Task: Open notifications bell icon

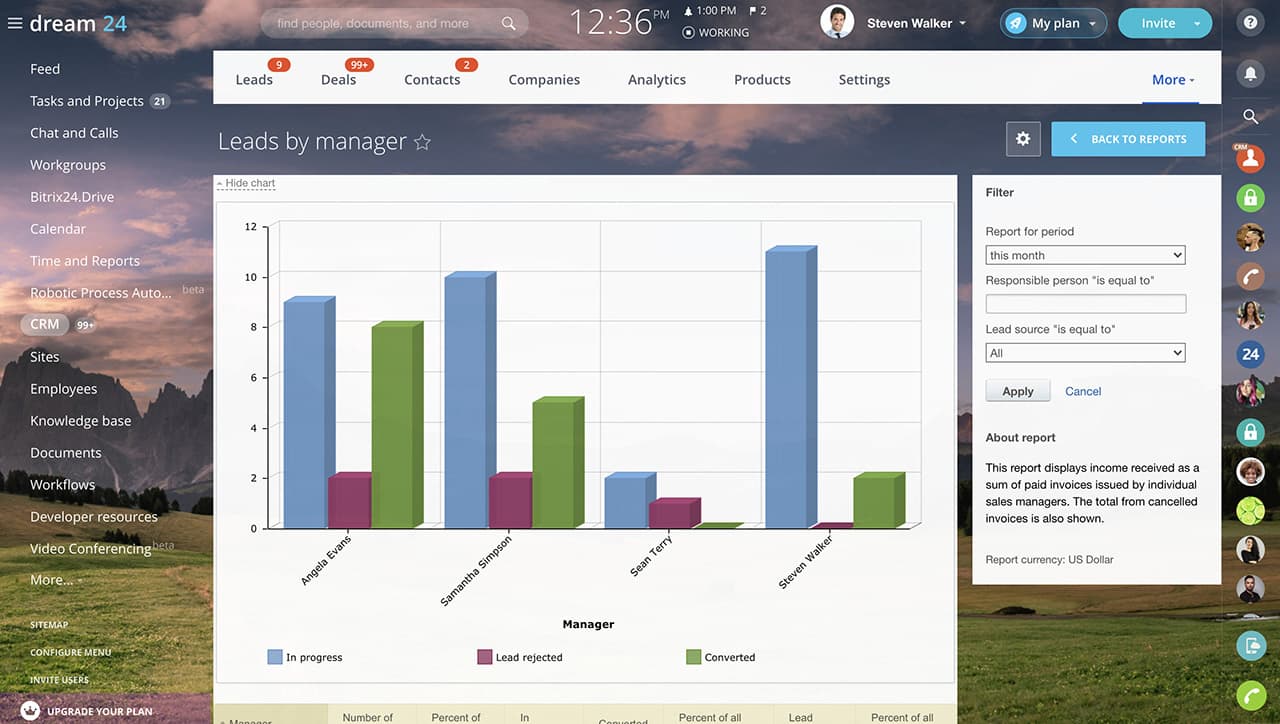Action: pos(1250,73)
